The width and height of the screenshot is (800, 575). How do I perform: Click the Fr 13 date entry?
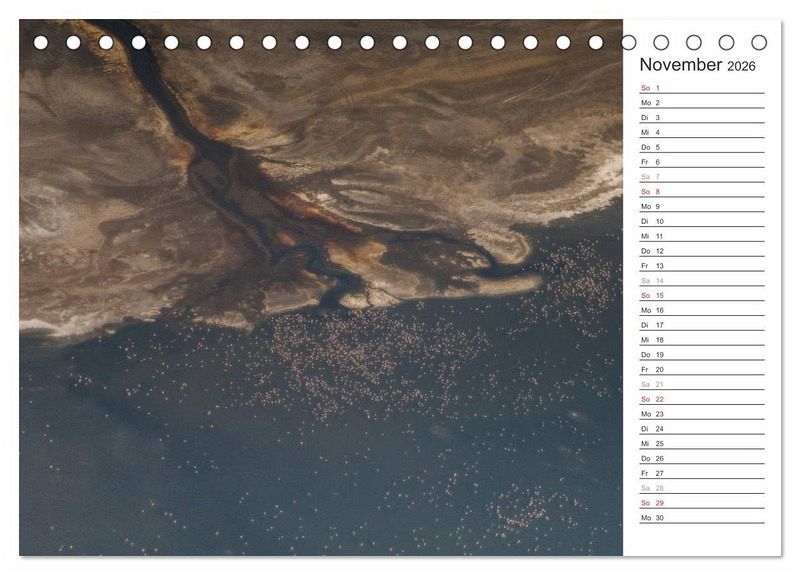coord(701,266)
